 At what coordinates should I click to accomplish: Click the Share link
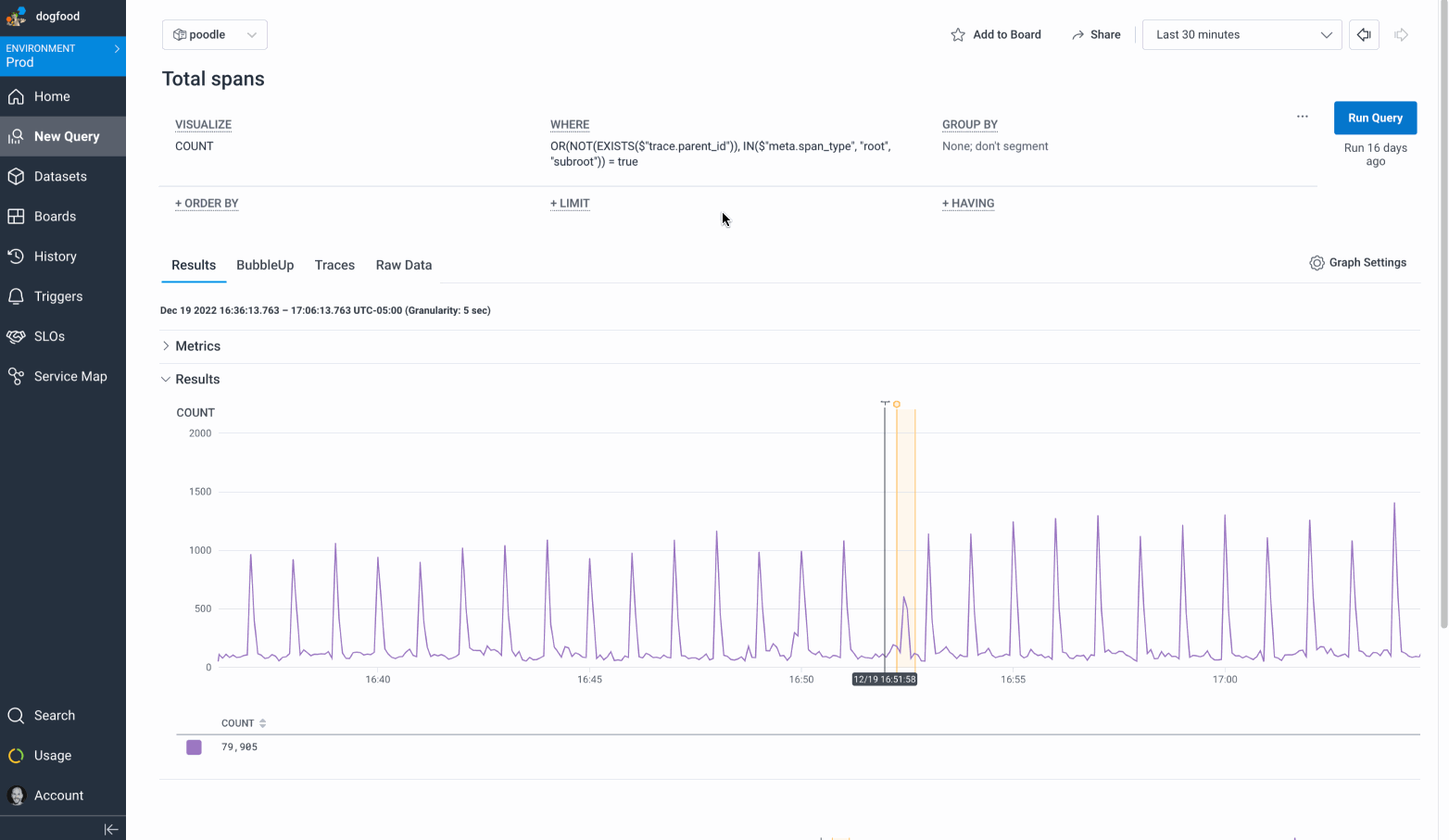1096,35
